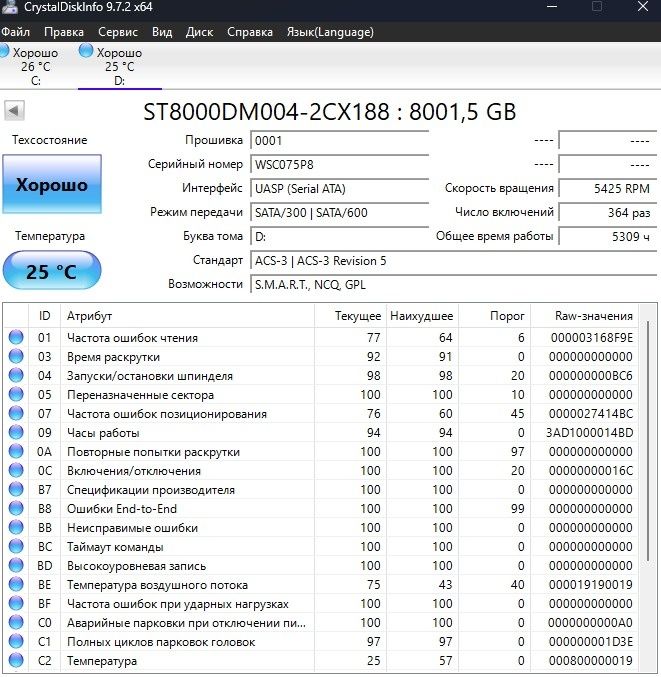The height and width of the screenshot is (677, 661).
Task: Click the Наихудшее column header
Action: tap(422, 316)
